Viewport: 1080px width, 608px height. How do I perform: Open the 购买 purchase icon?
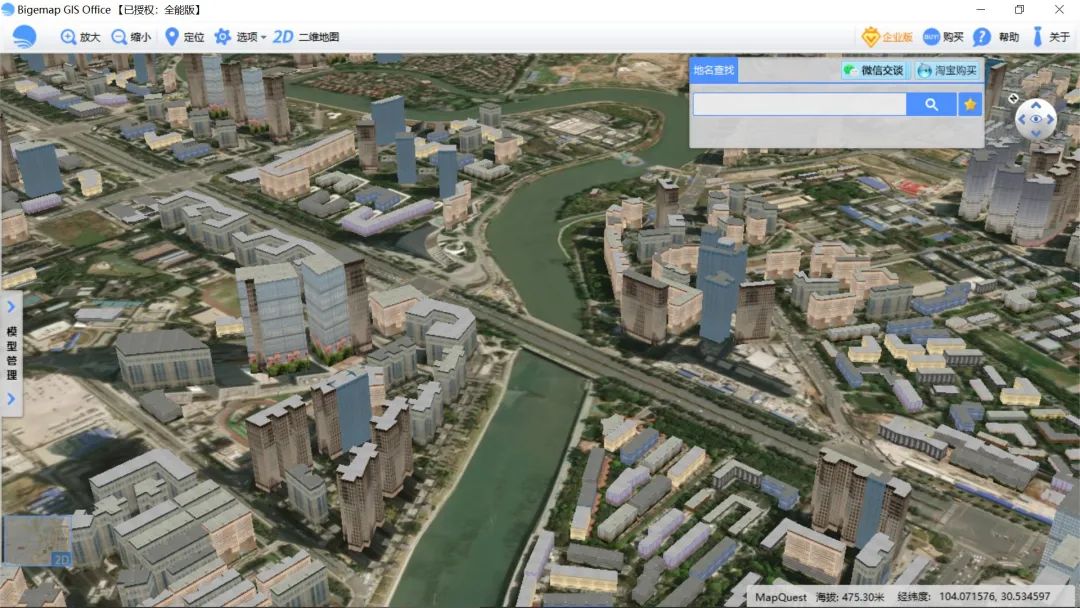(931, 36)
